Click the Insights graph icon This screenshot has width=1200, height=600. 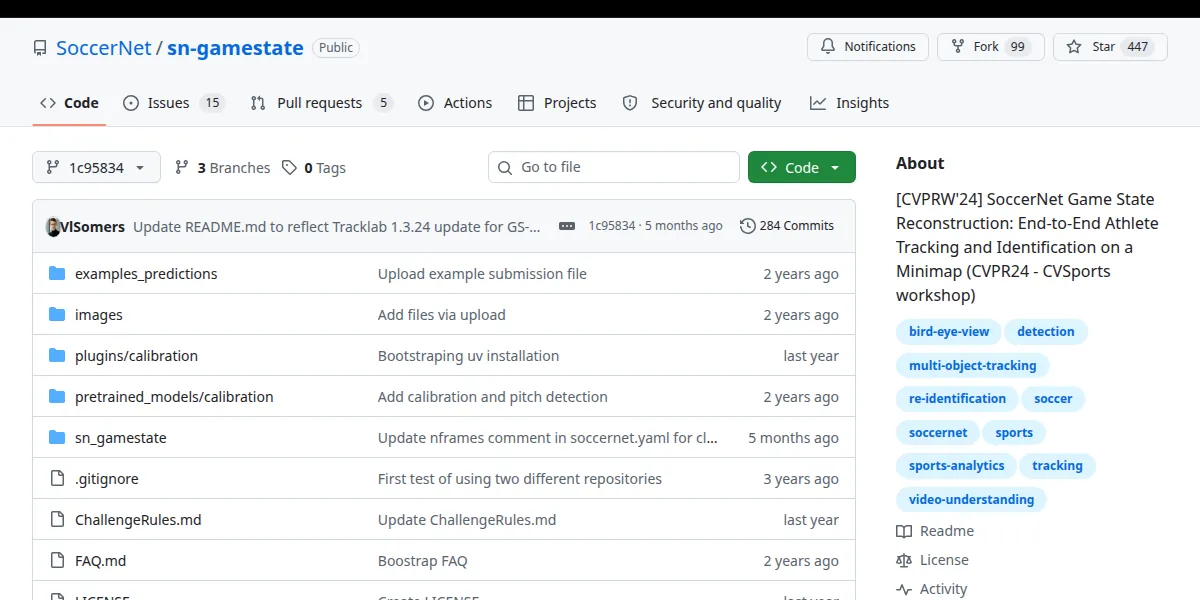coord(818,103)
